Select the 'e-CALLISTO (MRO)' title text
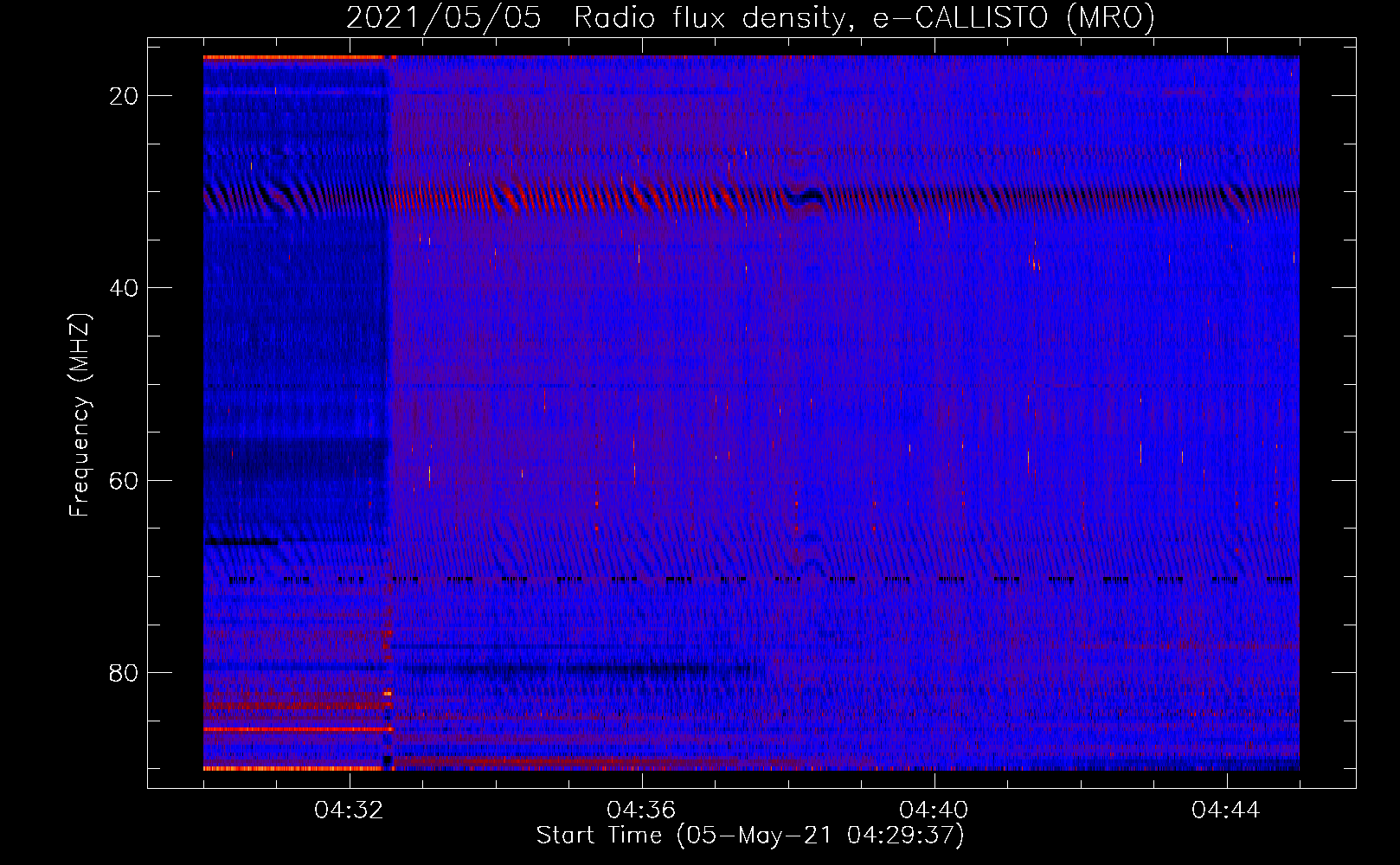 [1013, 17]
